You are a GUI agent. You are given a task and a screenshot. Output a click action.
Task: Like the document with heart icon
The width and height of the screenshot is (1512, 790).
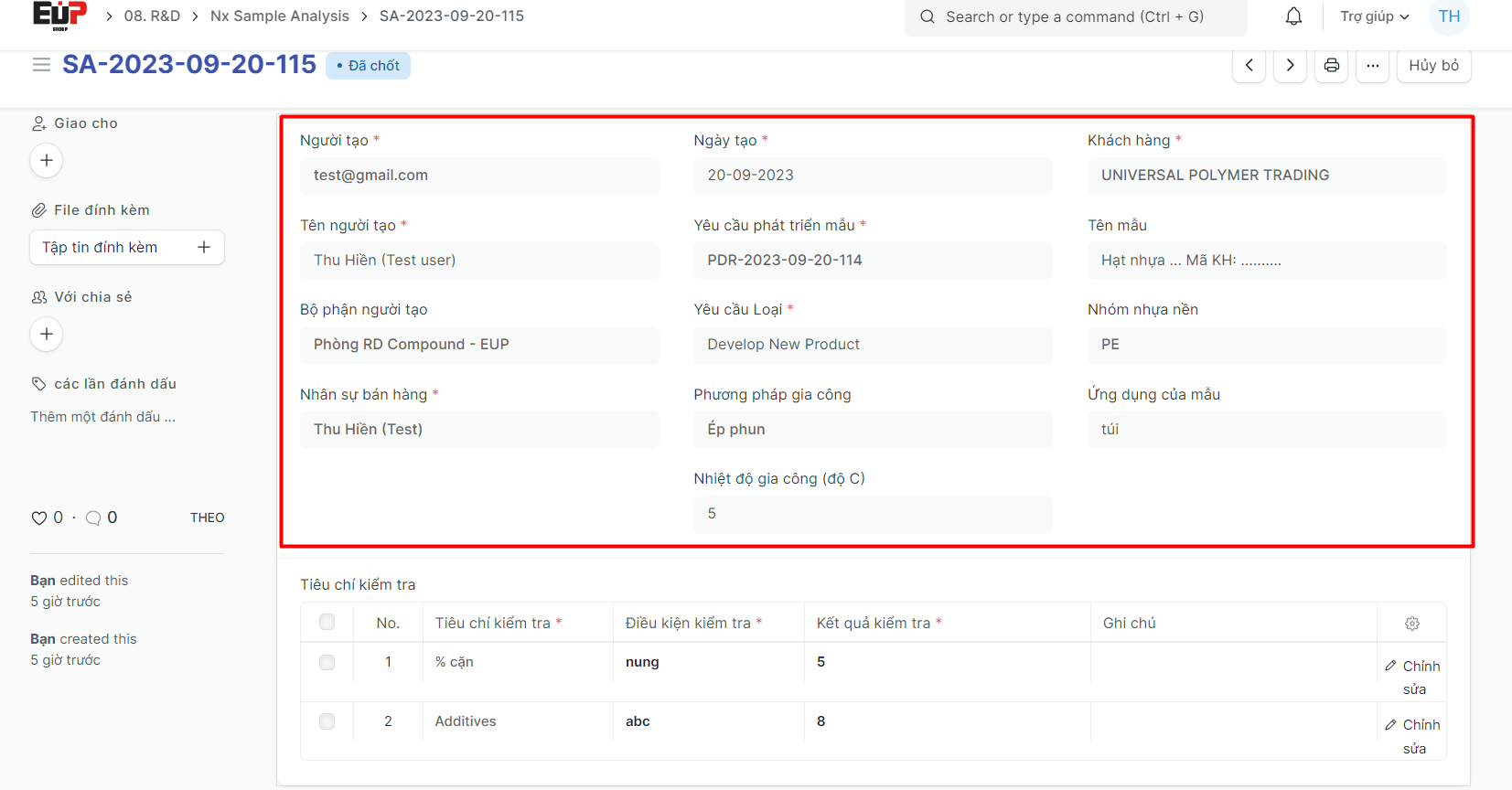(39, 518)
